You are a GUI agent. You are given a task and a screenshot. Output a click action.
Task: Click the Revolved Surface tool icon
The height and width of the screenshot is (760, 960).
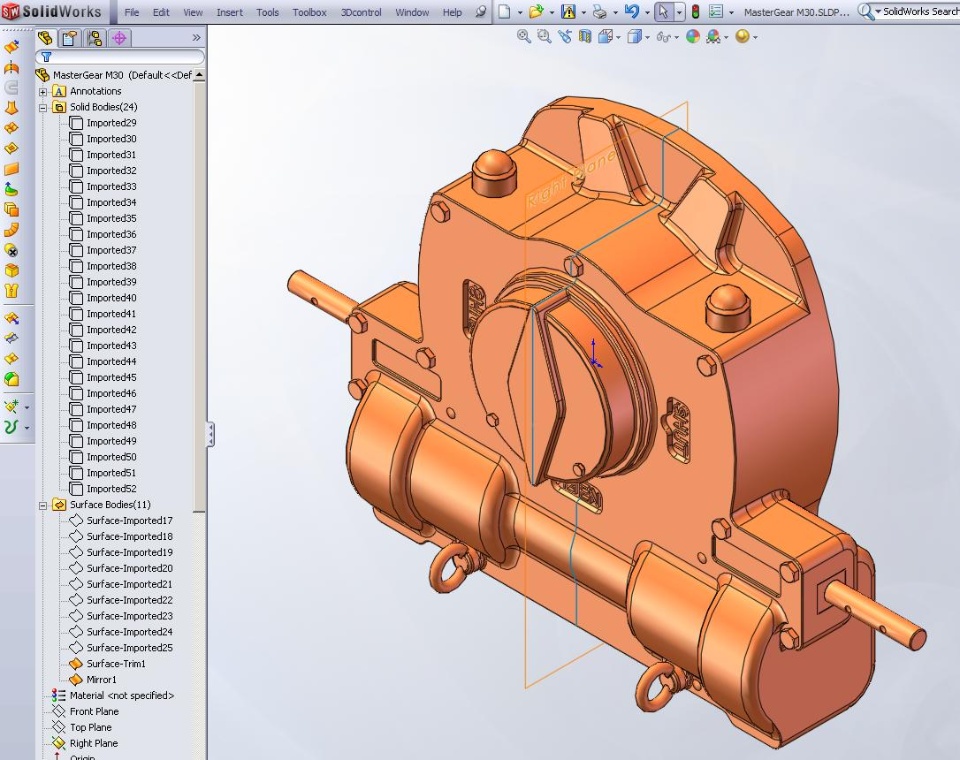click(x=12, y=67)
